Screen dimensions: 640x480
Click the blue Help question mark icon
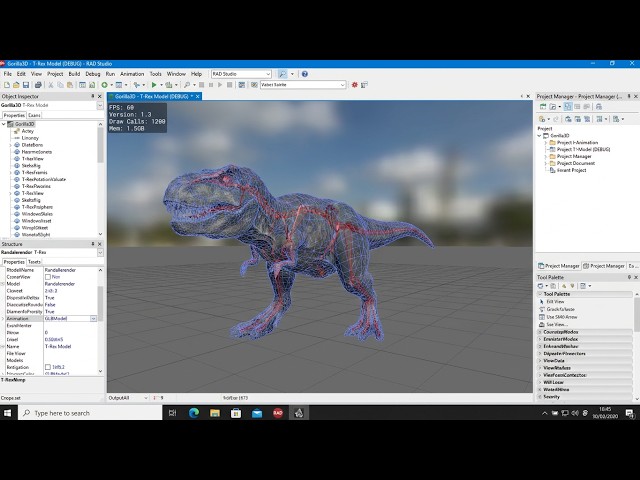pyautogui.click(x=304, y=74)
